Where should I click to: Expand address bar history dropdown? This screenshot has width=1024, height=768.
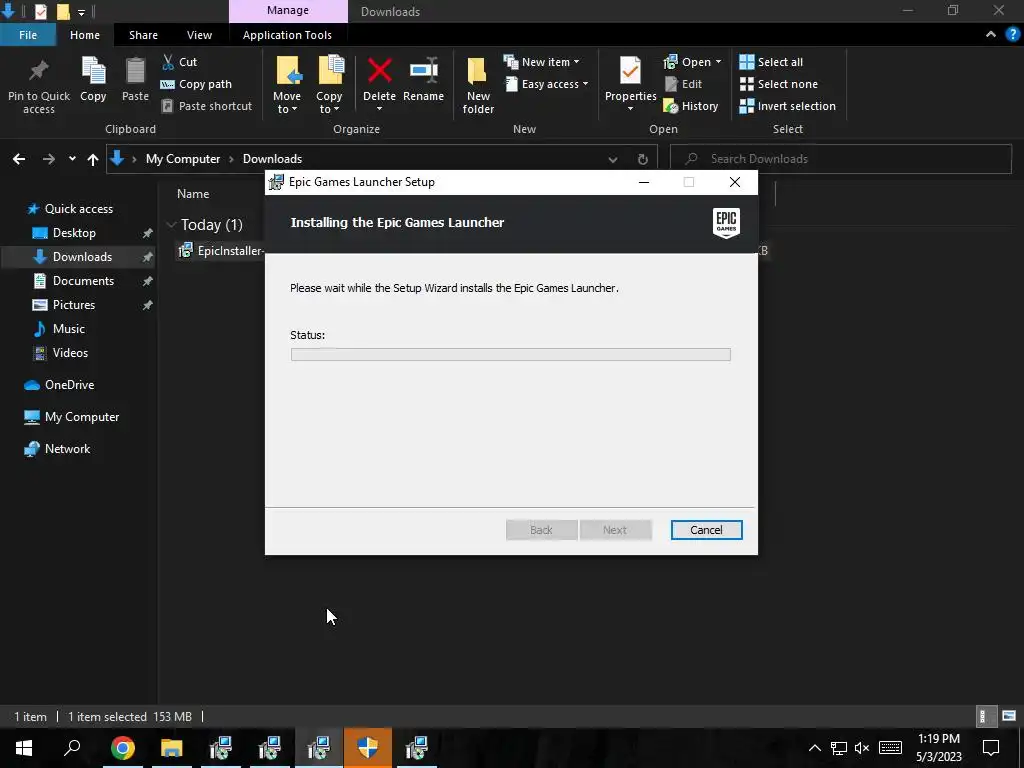click(613, 159)
